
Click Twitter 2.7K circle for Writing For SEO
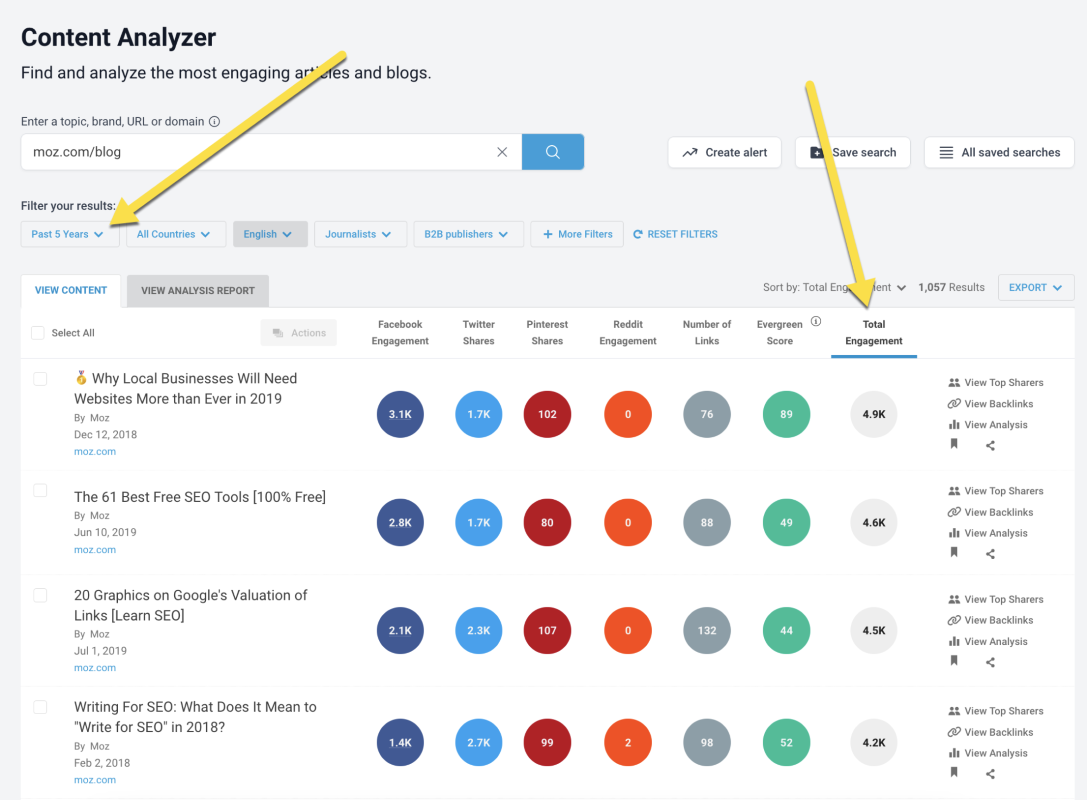(x=478, y=742)
